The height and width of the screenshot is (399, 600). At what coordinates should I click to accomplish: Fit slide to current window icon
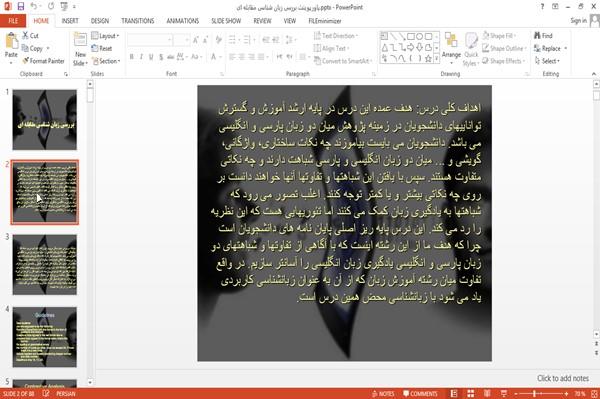pos(594,394)
